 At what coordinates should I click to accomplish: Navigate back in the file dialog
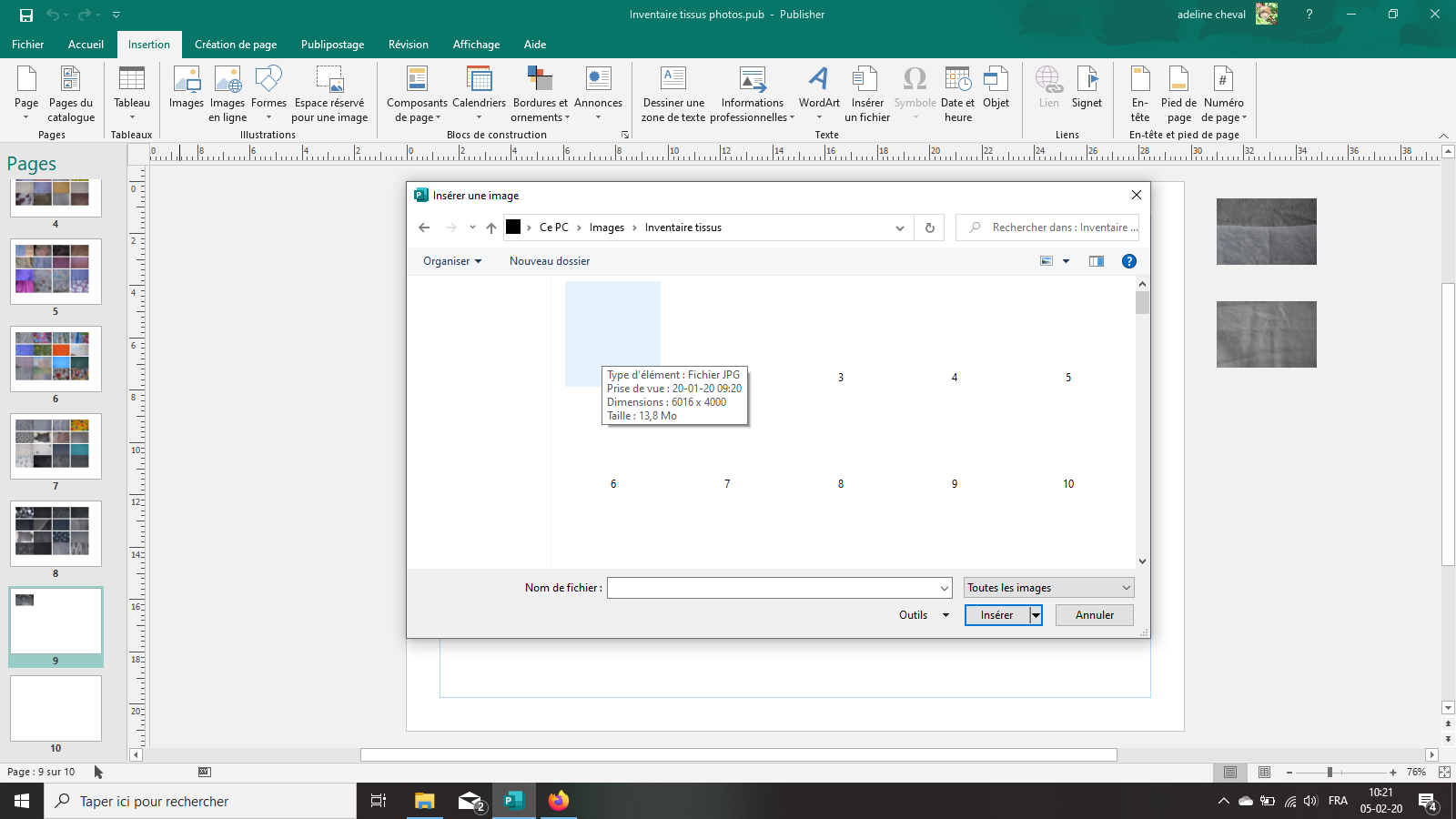click(x=424, y=227)
